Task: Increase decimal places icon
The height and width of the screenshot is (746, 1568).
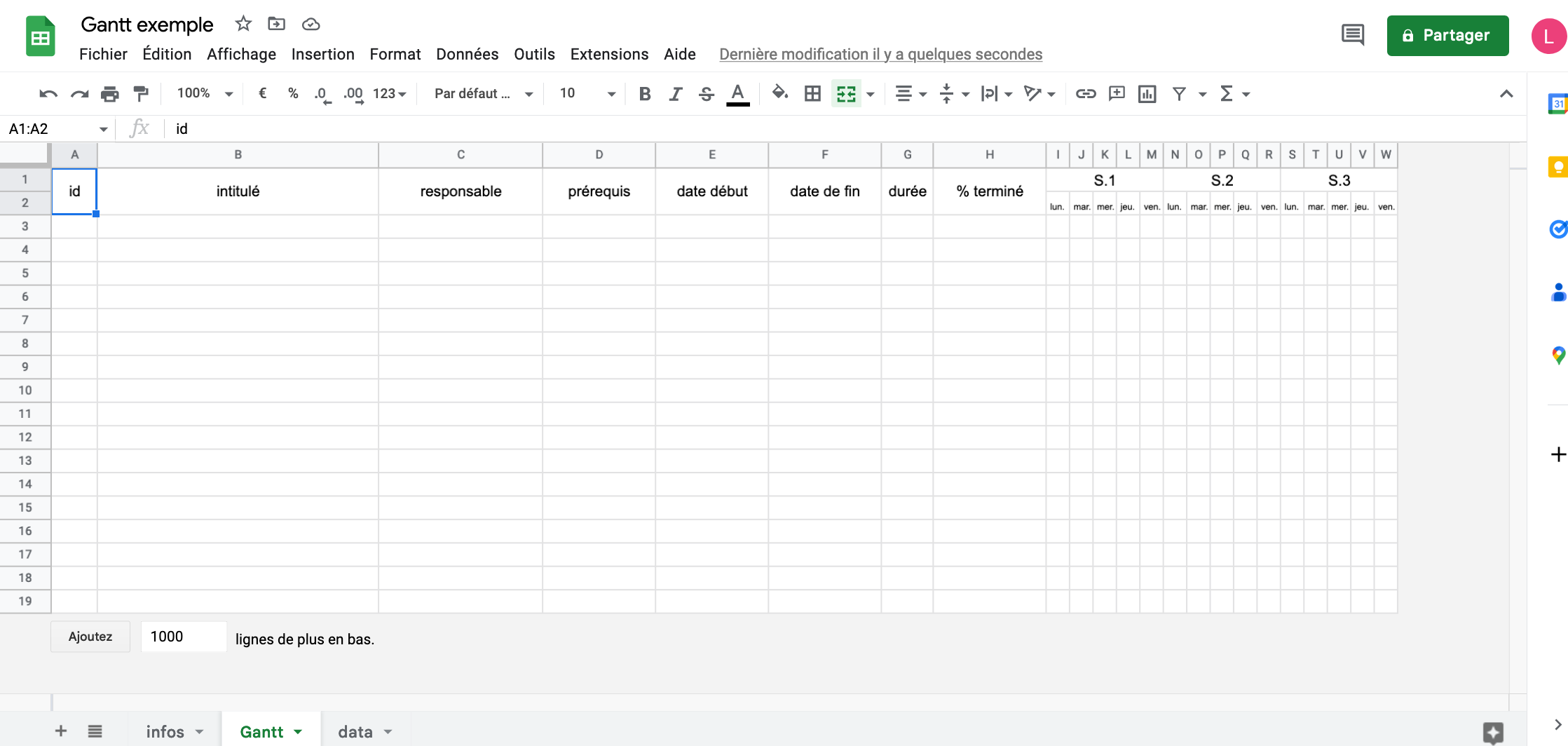Action: coord(354,95)
